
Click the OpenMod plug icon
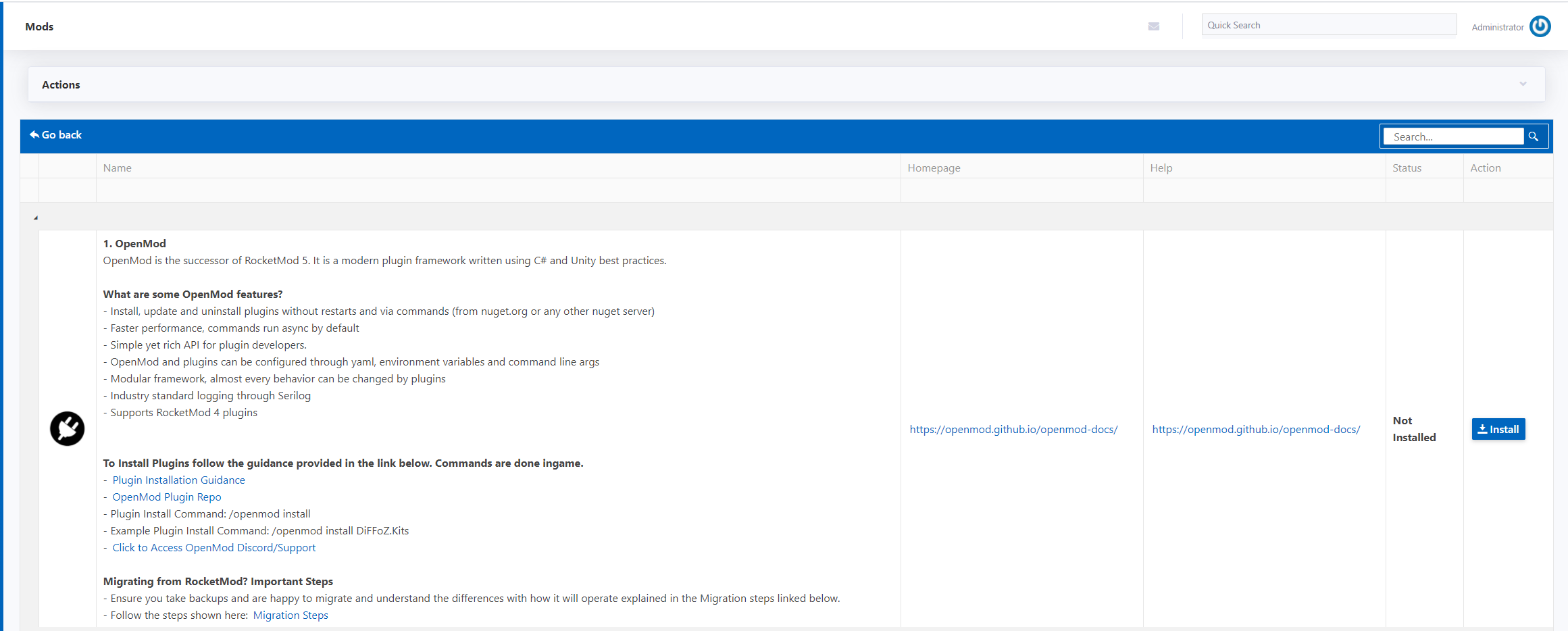point(68,428)
